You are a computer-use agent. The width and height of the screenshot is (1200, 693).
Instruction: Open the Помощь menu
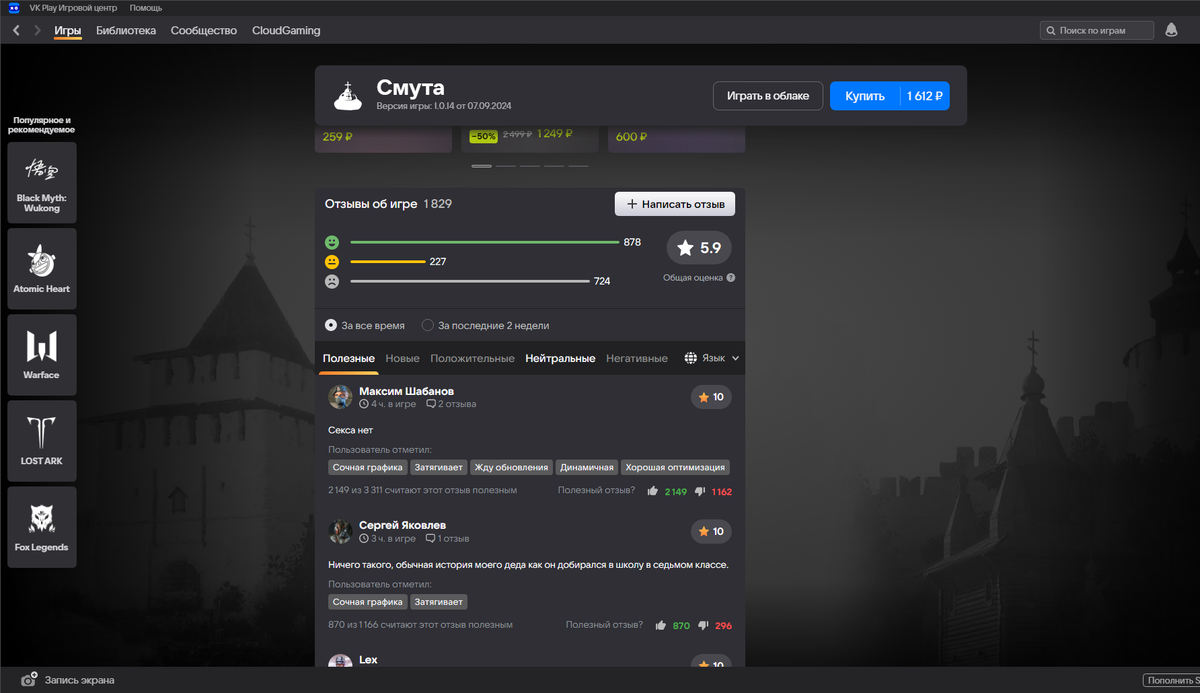[x=146, y=7]
